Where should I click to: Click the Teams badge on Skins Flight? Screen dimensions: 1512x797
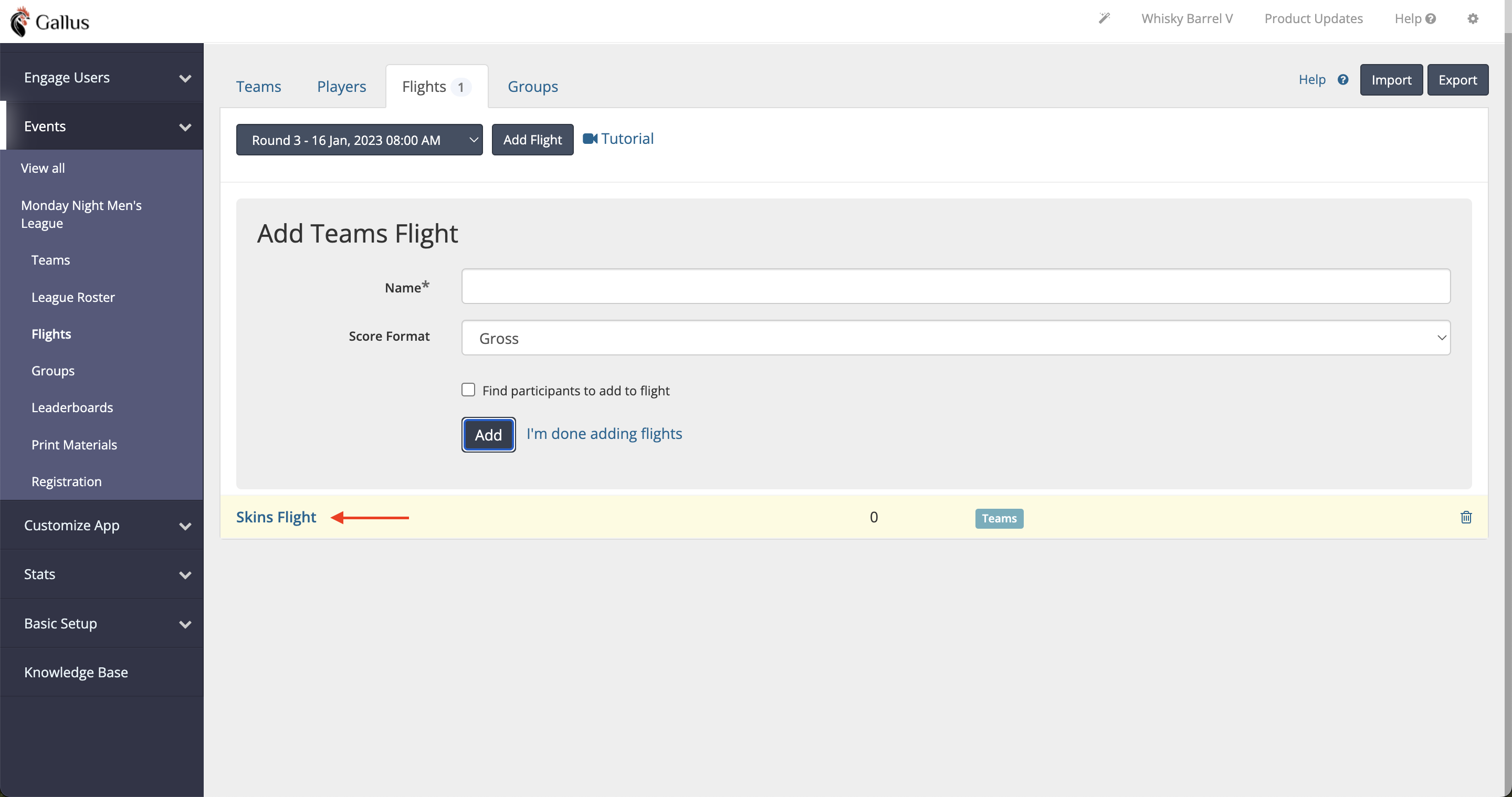click(x=999, y=518)
